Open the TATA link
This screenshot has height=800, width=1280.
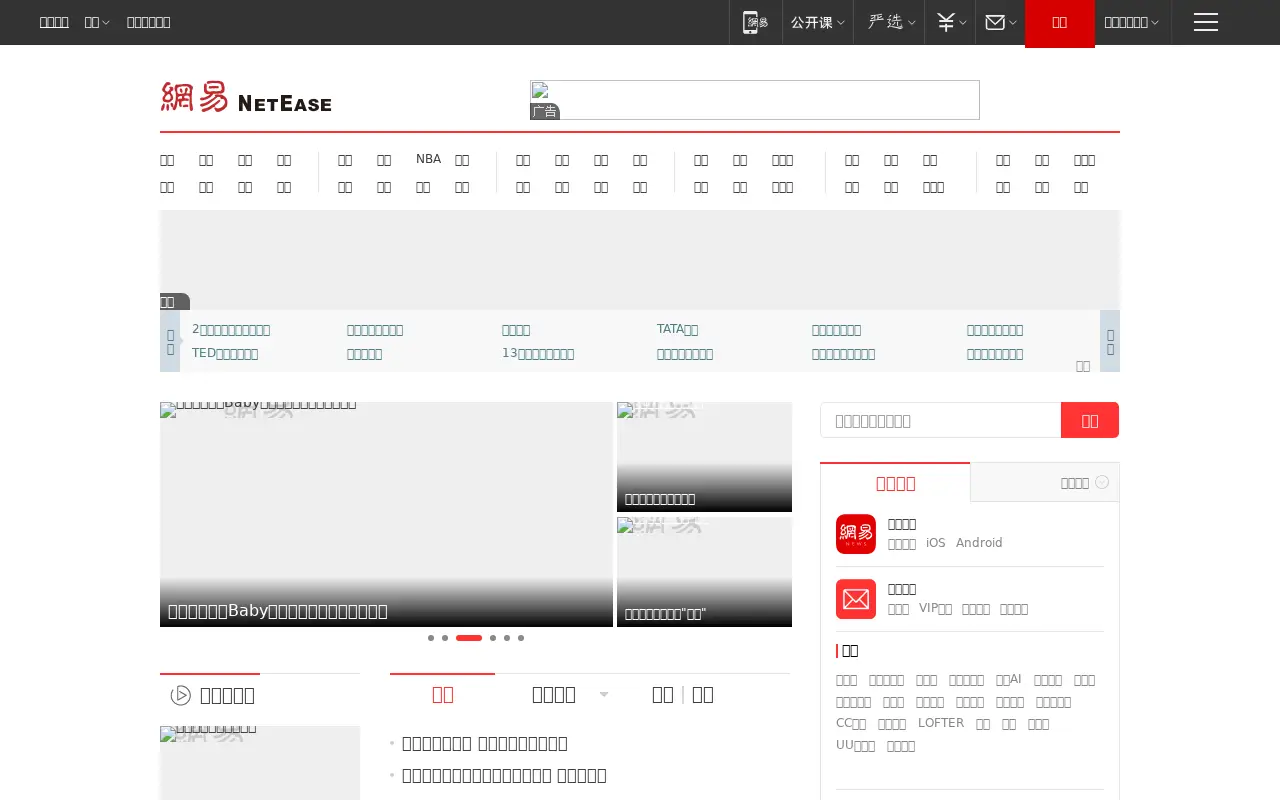coord(677,329)
